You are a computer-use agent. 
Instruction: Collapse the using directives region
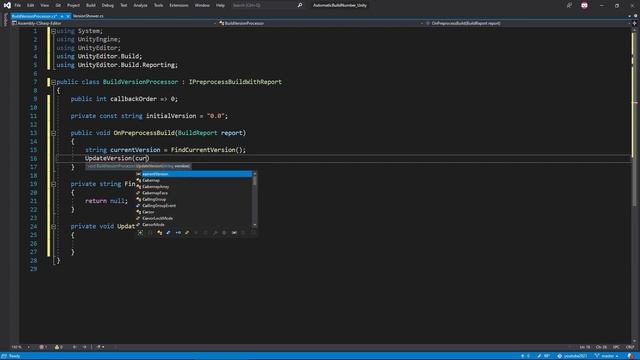pos(53,31)
